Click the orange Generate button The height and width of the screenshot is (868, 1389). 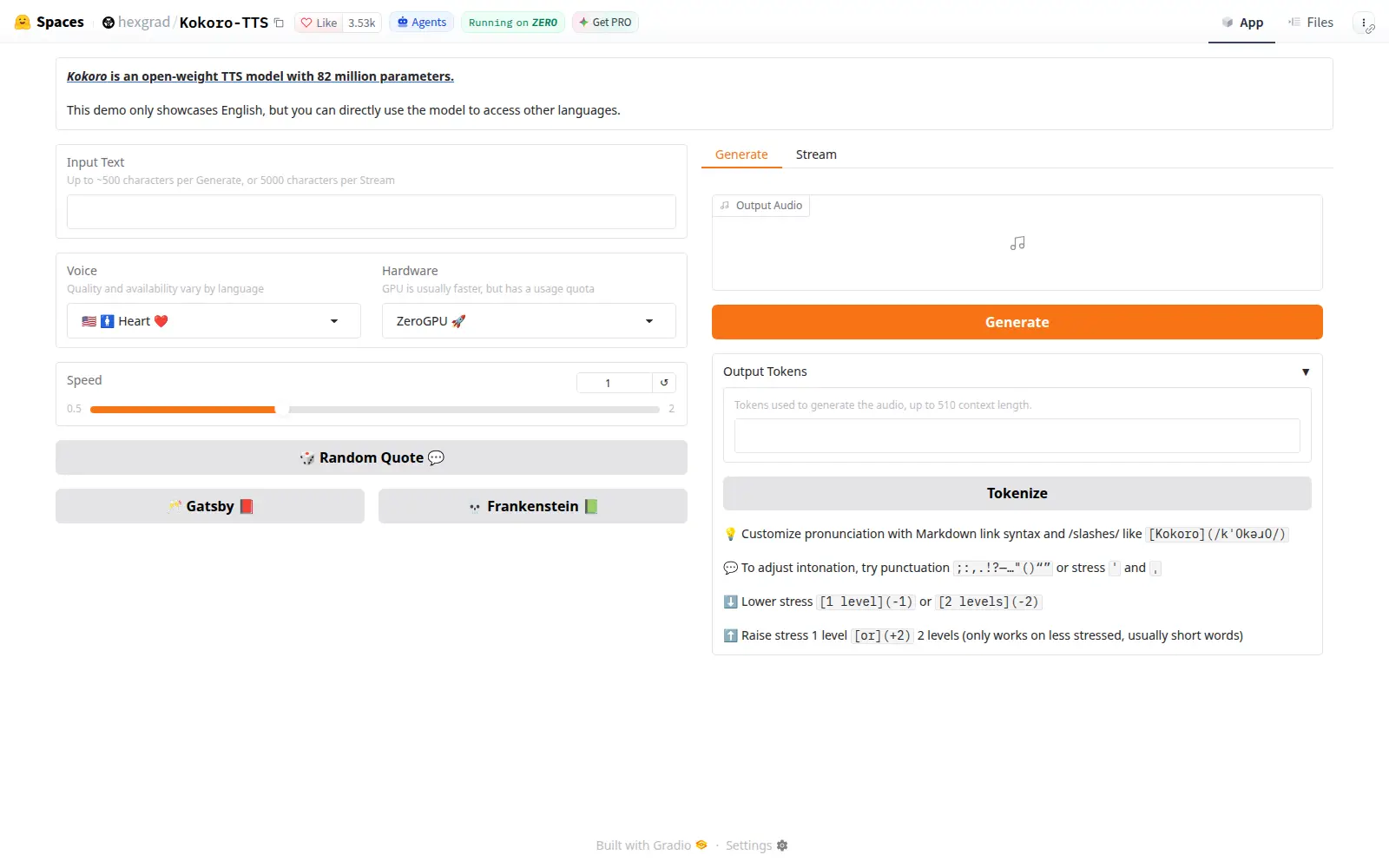pyautogui.click(x=1017, y=322)
